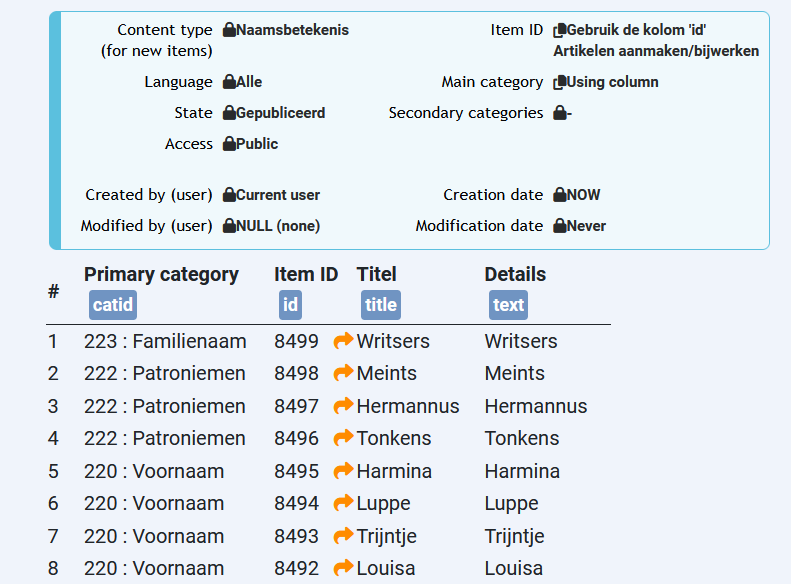Screen dimensions: 791x584
Task: Click the copy icon beside Using column
Action: [560, 82]
